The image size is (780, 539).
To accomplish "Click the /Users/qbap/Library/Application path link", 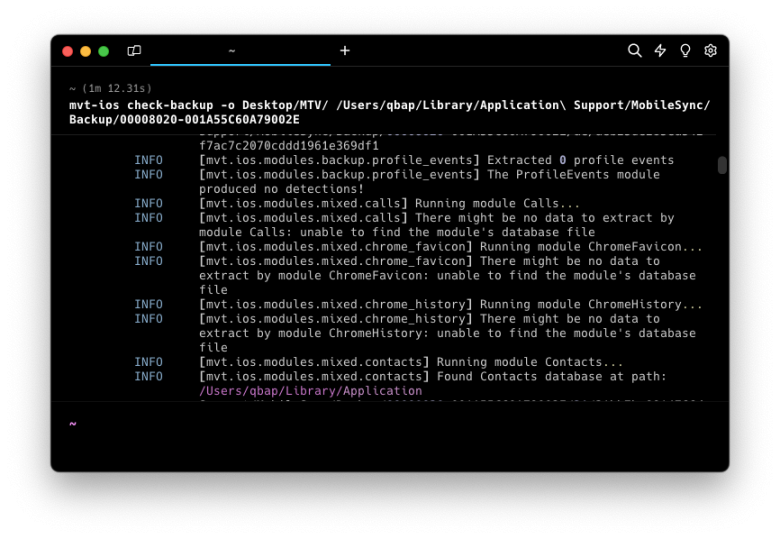I will (310, 391).
